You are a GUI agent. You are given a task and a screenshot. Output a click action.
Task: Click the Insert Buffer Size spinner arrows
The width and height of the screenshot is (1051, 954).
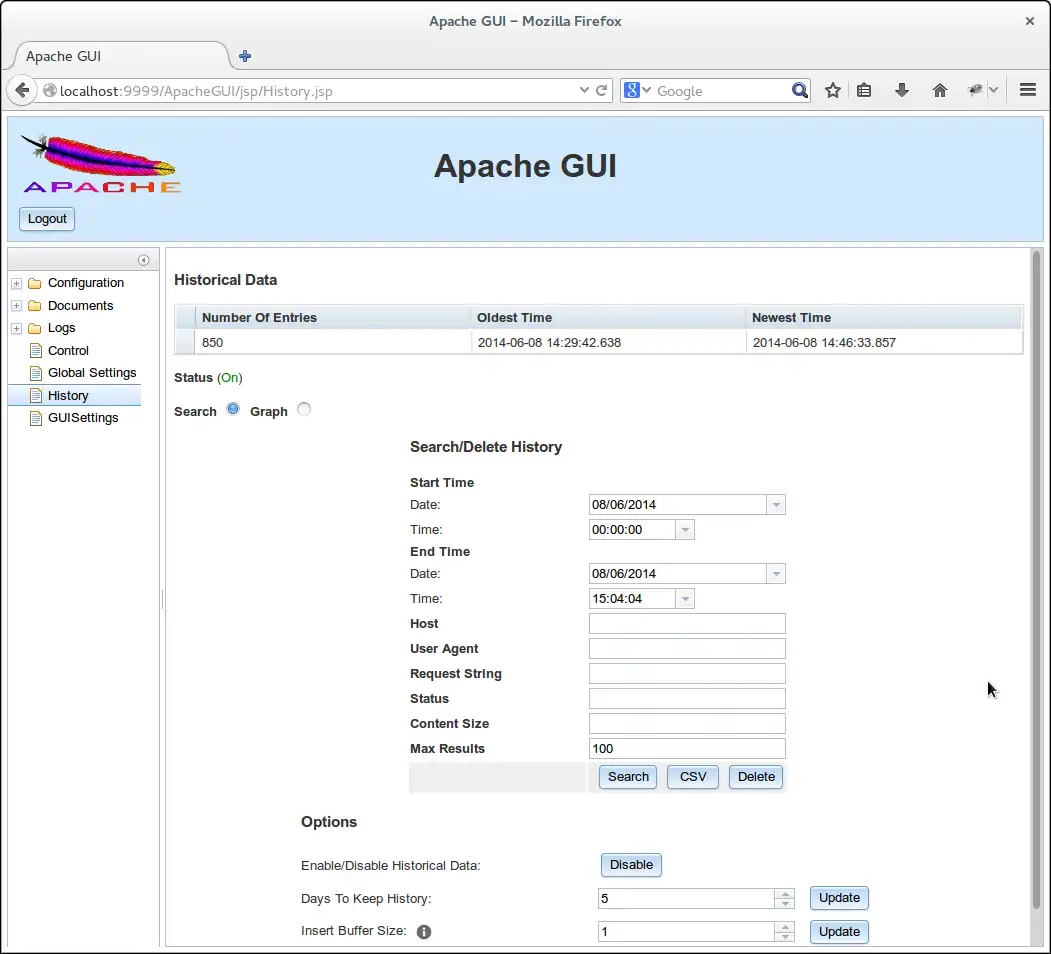pyautogui.click(x=785, y=931)
